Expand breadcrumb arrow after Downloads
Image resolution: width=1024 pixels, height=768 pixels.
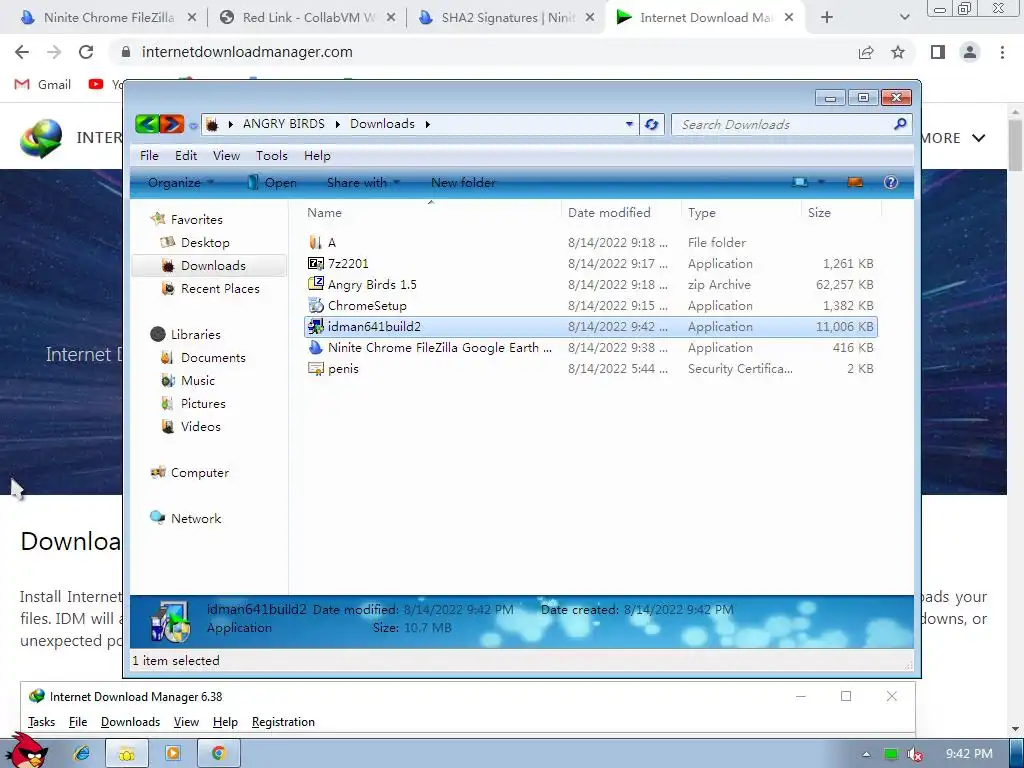coord(428,124)
